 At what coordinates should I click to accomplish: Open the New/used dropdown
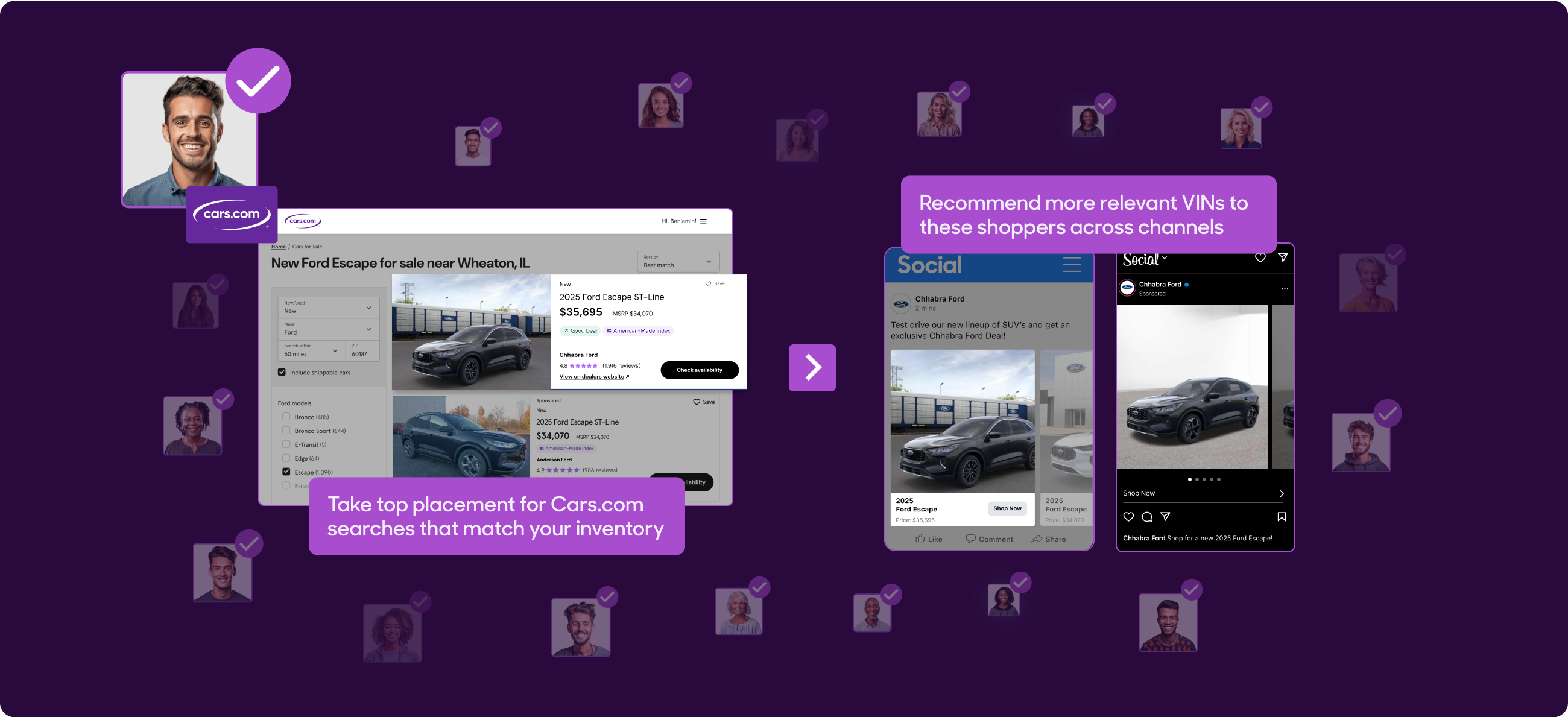tap(329, 308)
